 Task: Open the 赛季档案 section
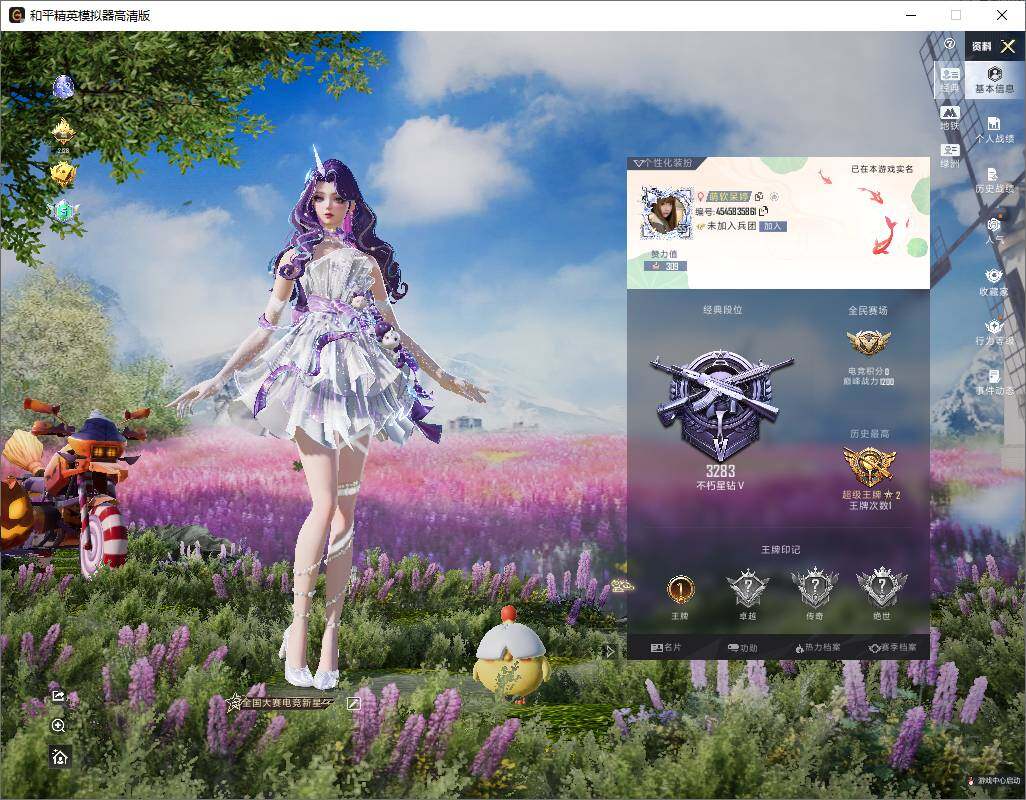pos(892,648)
